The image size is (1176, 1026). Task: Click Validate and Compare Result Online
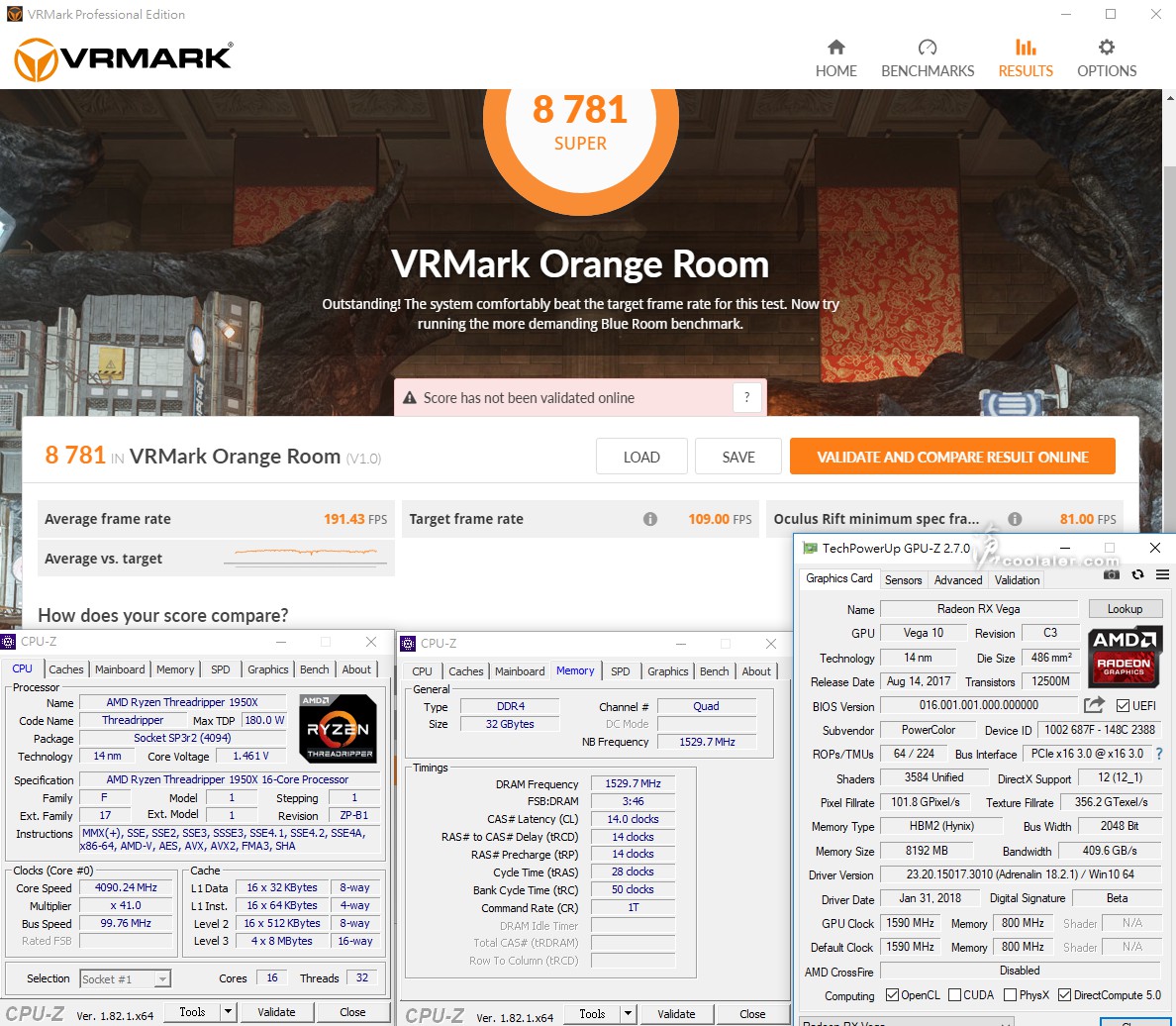click(952, 457)
